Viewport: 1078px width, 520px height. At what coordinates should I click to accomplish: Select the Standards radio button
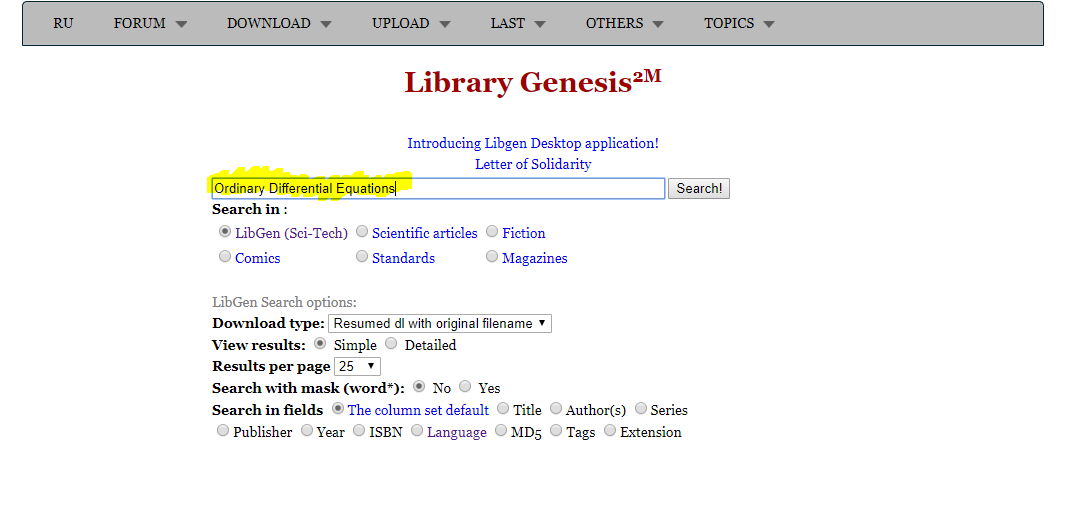pos(362,257)
